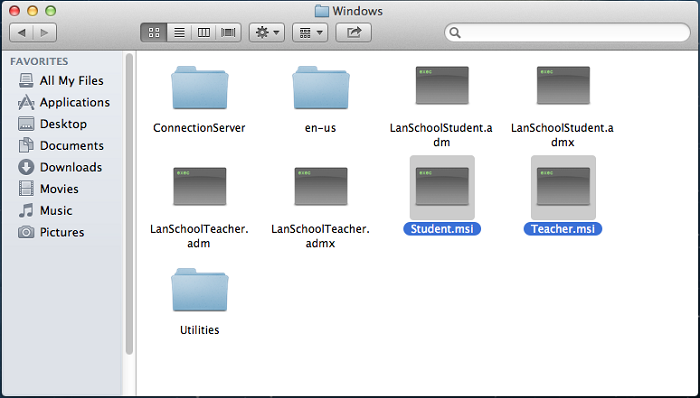Click the LanSchoolTeacher.admx name label

321,236
